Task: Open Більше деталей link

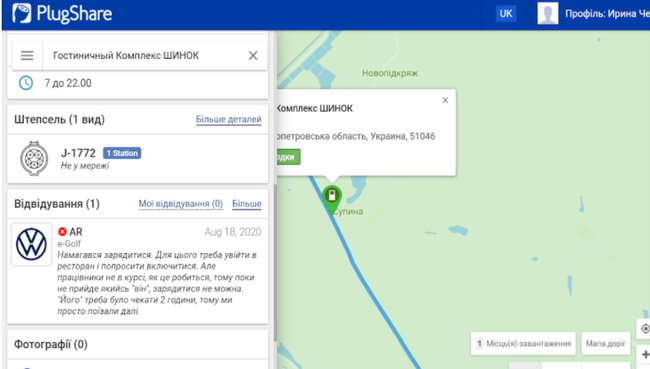Action: [228, 119]
